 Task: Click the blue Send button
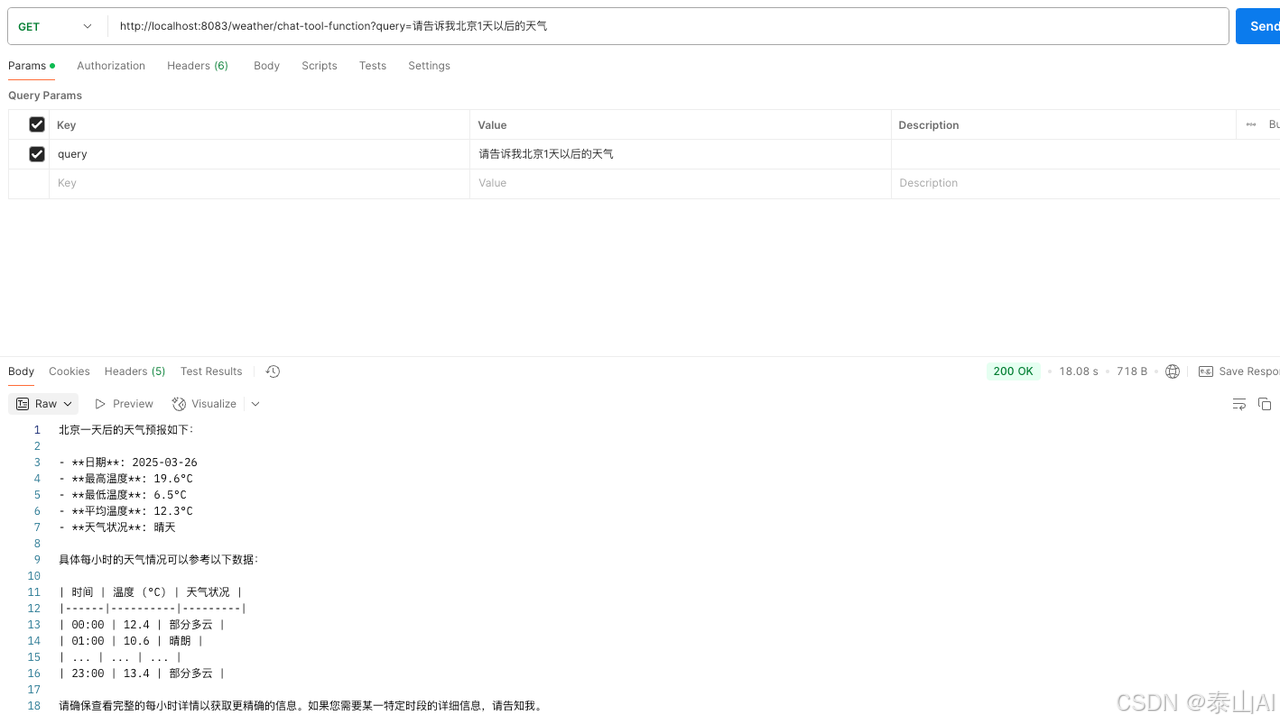point(1259,27)
